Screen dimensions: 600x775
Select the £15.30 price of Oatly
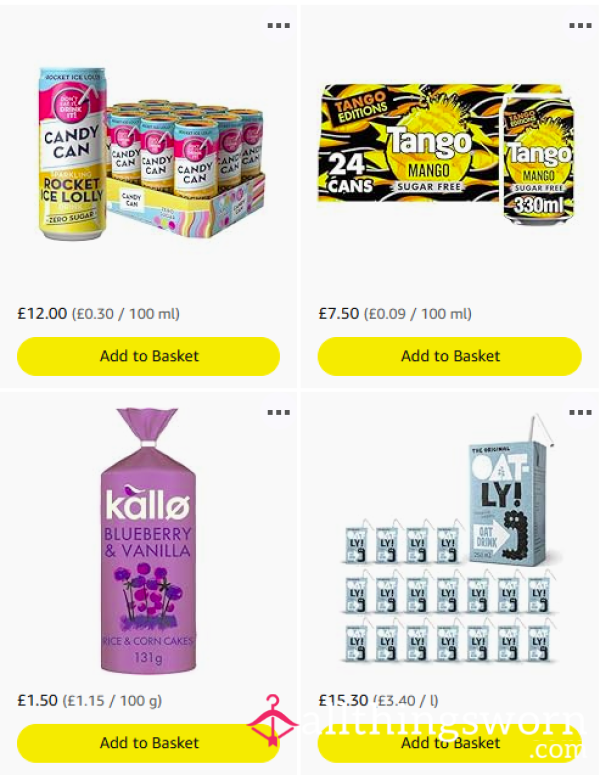(343, 700)
